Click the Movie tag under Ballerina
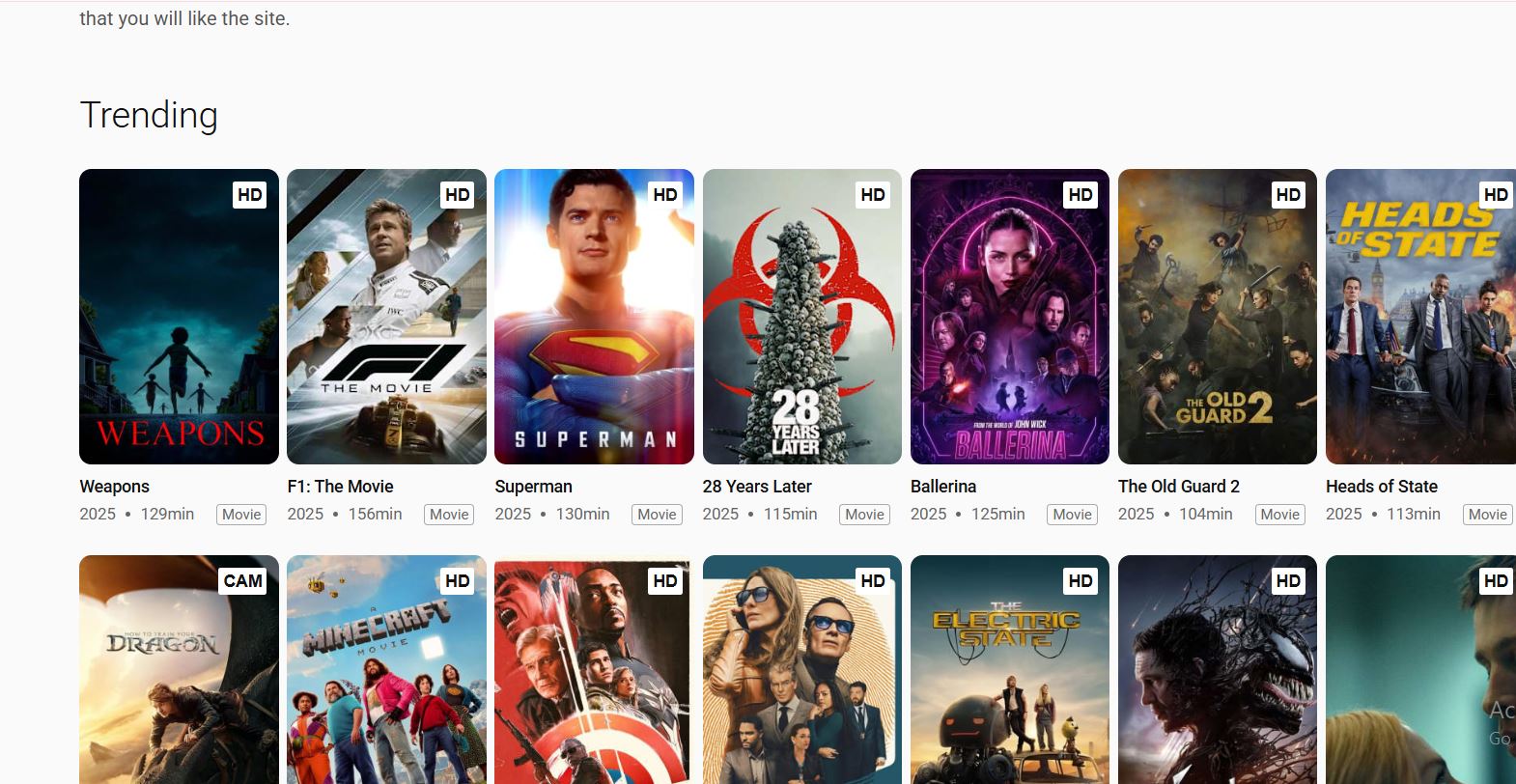The width and height of the screenshot is (1516, 784). (x=1072, y=515)
